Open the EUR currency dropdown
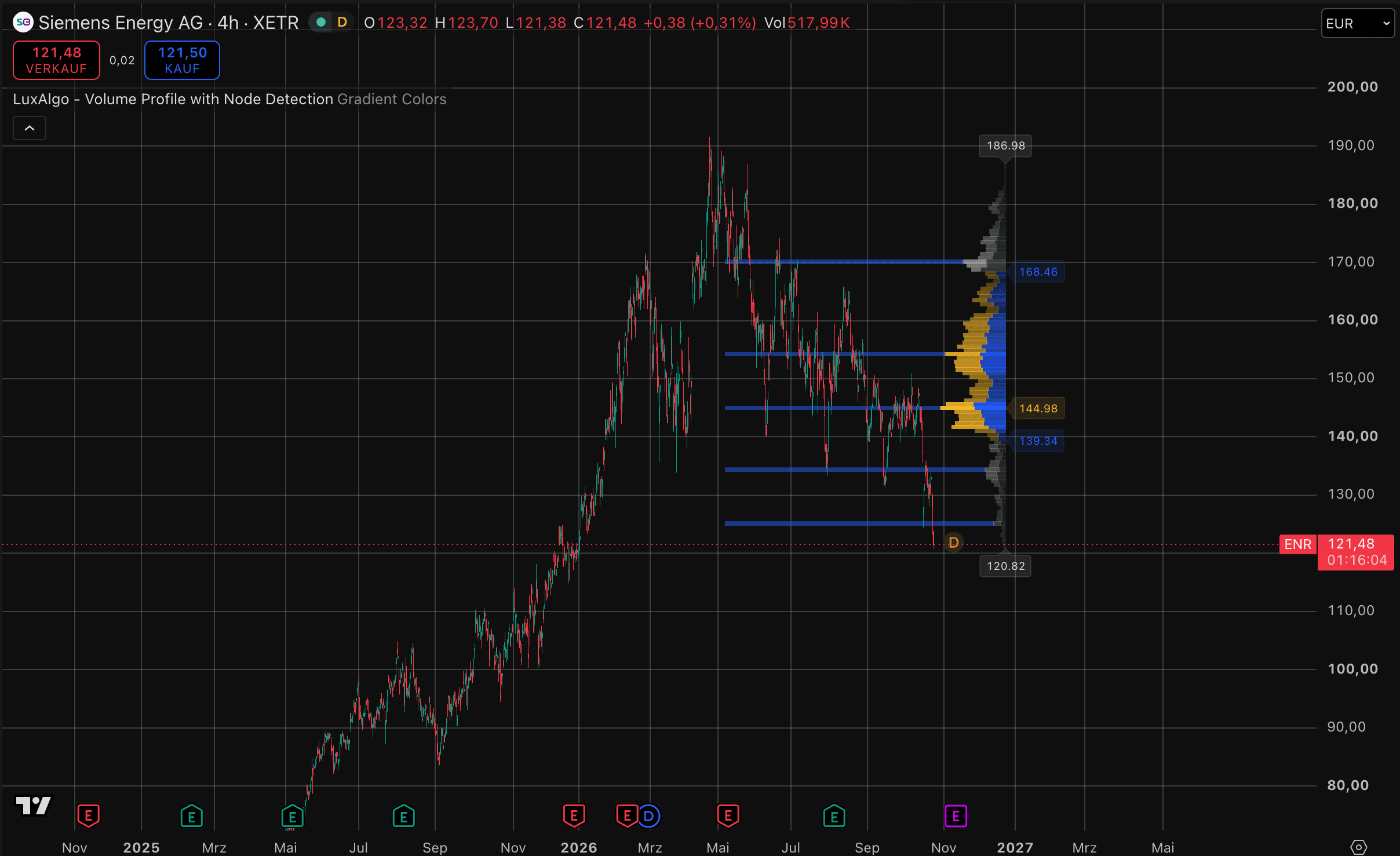The width and height of the screenshot is (1400, 856). pos(1358,24)
